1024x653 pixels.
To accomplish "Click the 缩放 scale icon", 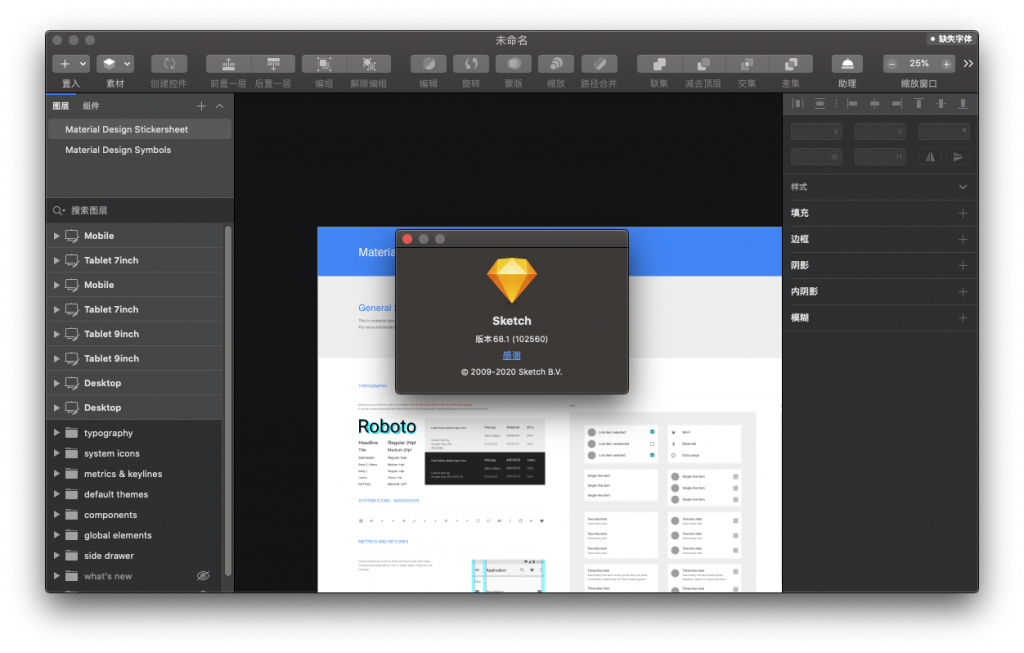I will pos(556,63).
